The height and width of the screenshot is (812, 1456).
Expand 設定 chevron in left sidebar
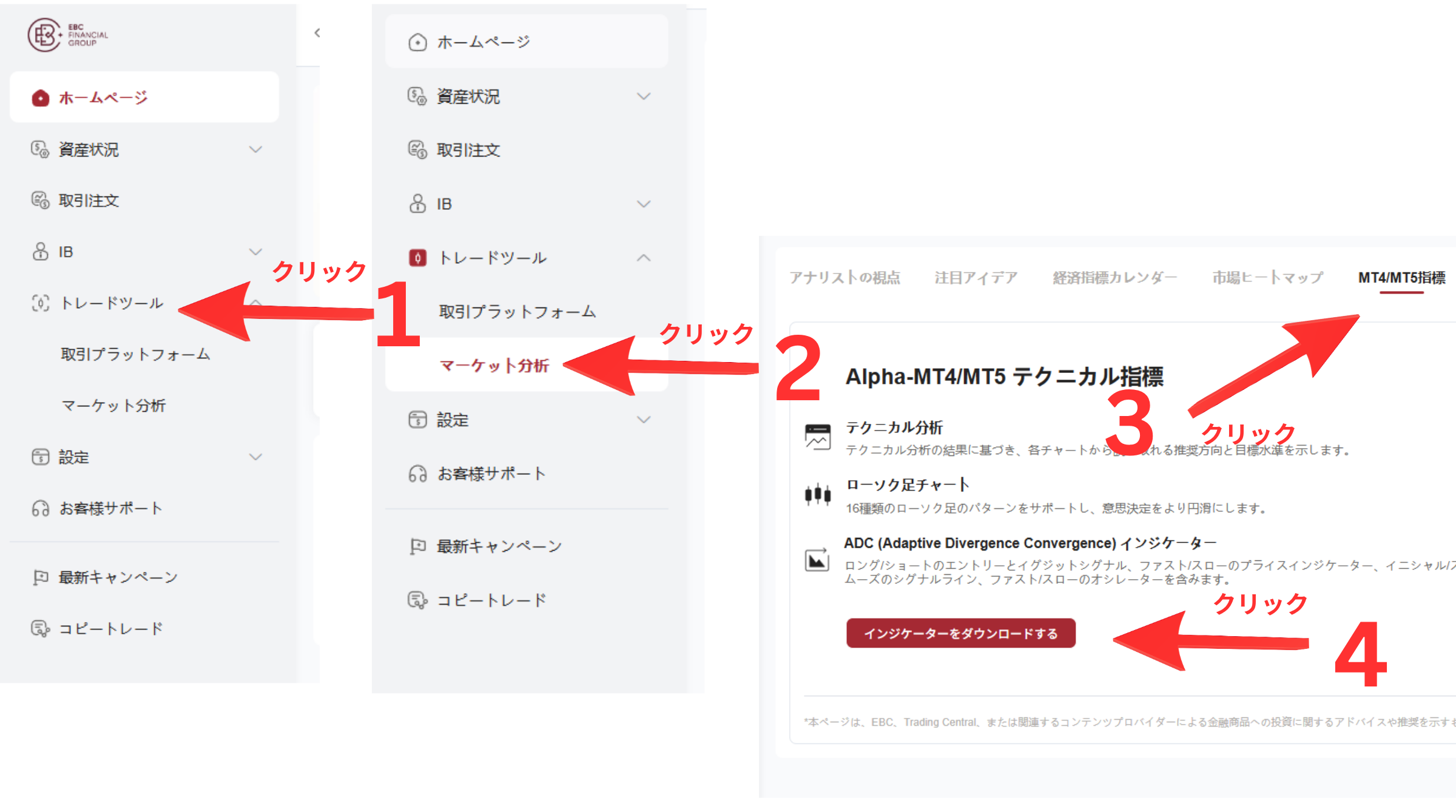(x=256, y=457)
